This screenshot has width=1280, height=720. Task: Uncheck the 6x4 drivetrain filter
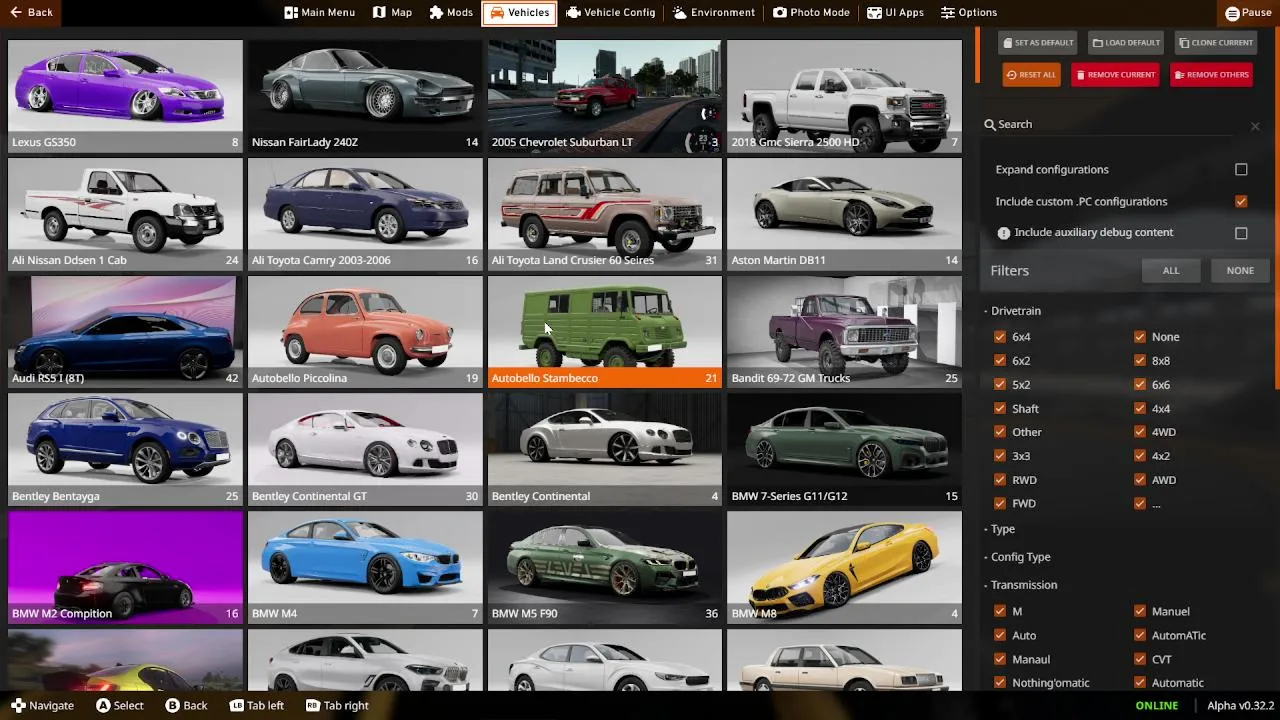(x=1000, y=337)
